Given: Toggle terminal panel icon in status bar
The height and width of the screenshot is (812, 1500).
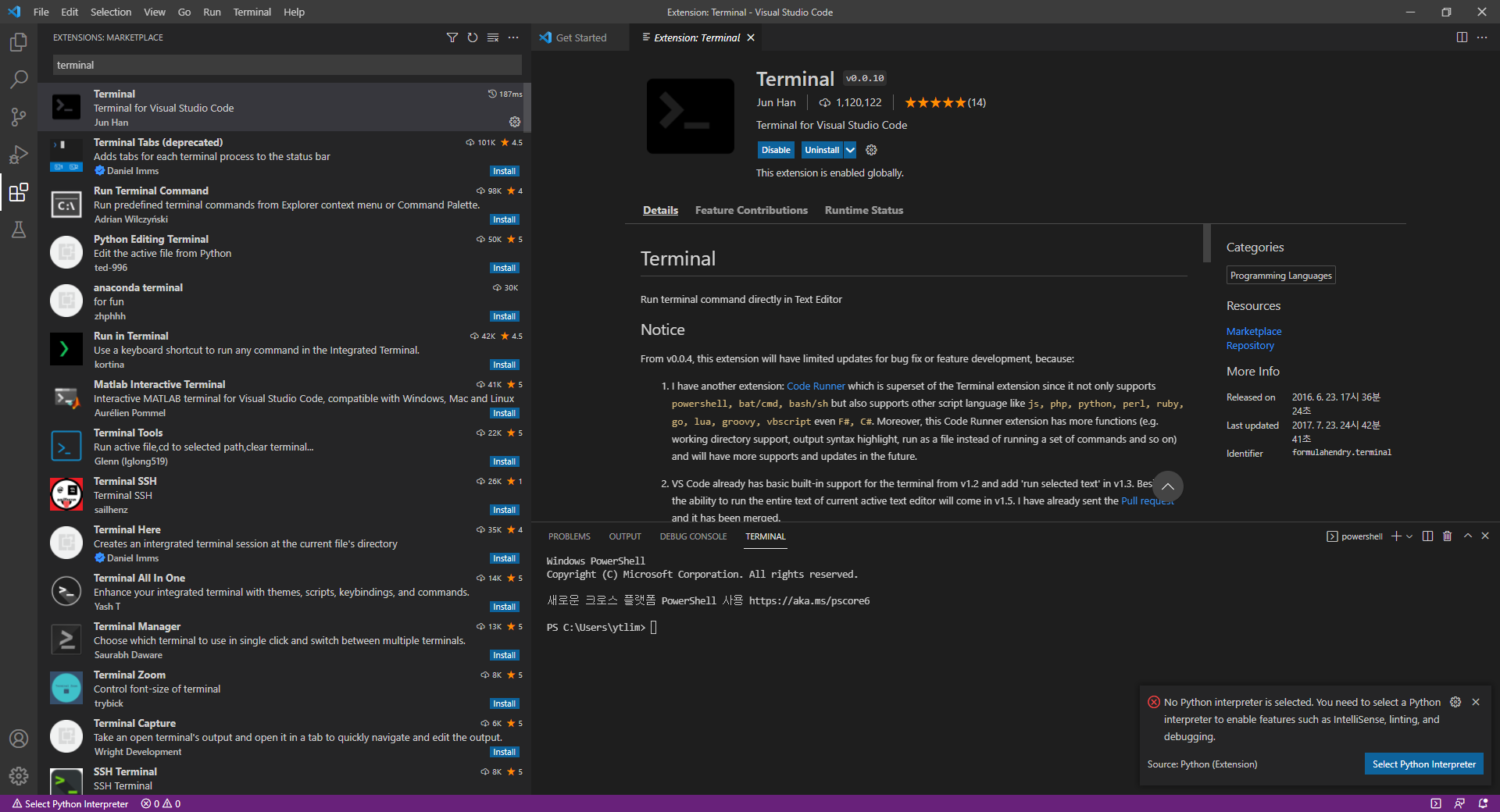Looking at the screenshot, I should click(x=1436, y=803).
